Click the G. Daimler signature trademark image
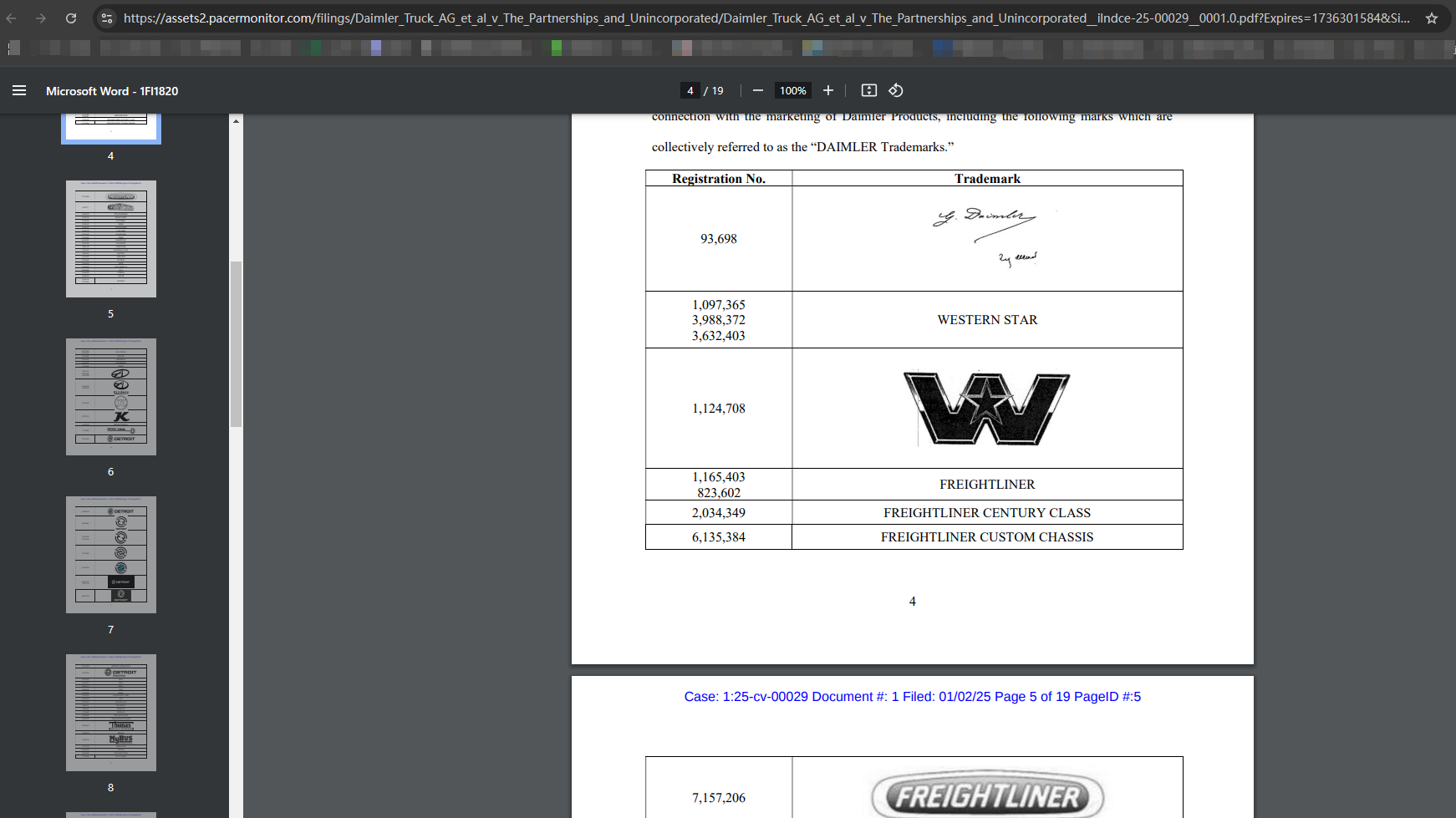Screen dimensions: 1456x818 [987, 236]
